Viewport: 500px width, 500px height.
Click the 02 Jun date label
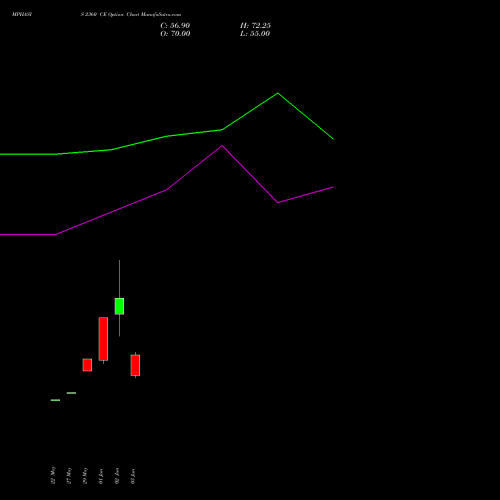[117, 476]
